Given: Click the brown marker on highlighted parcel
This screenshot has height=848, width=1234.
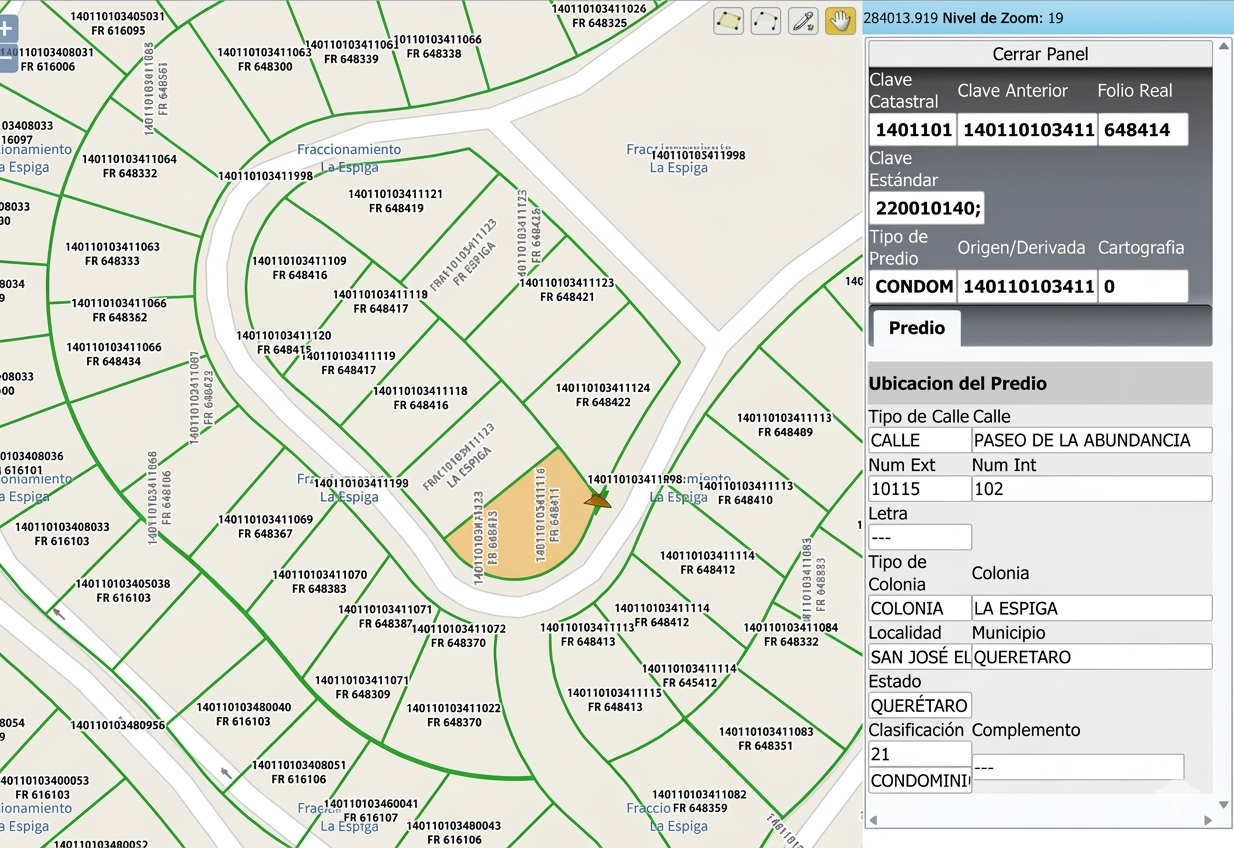Looking at the screenshot, I should coord(598,498).
